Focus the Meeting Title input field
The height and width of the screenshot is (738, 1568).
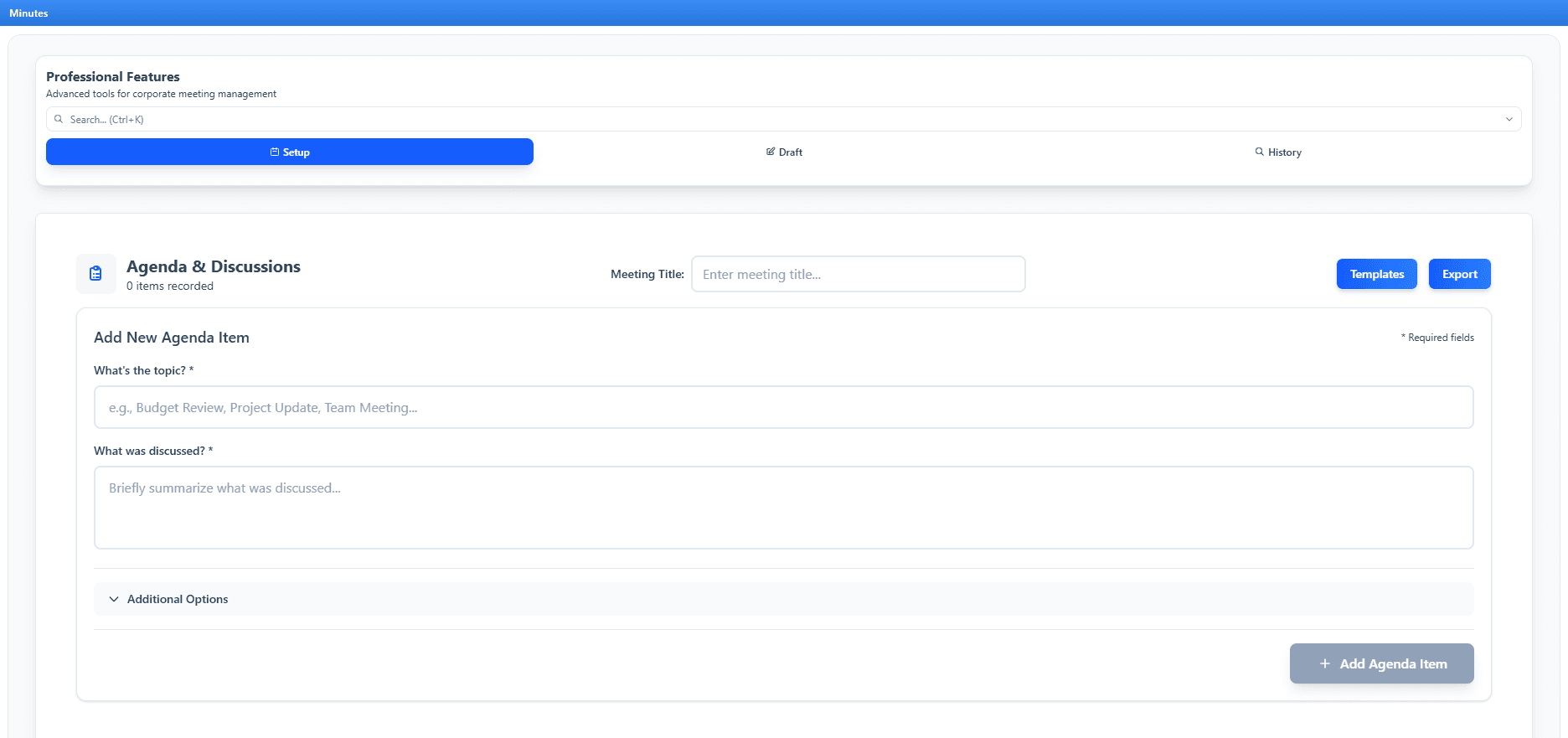pos(858,274)
